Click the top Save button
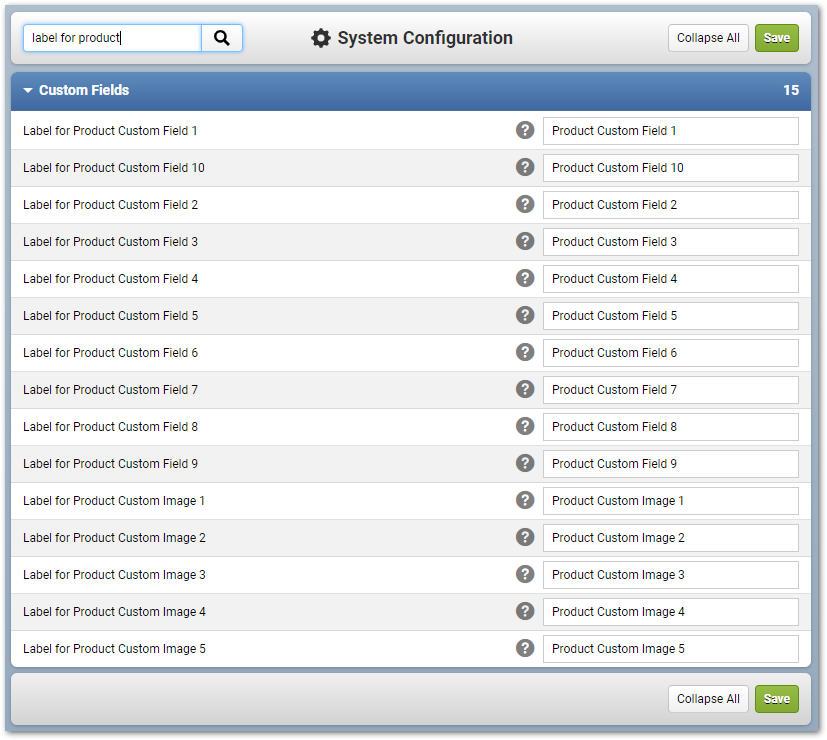 coord(776,38)
